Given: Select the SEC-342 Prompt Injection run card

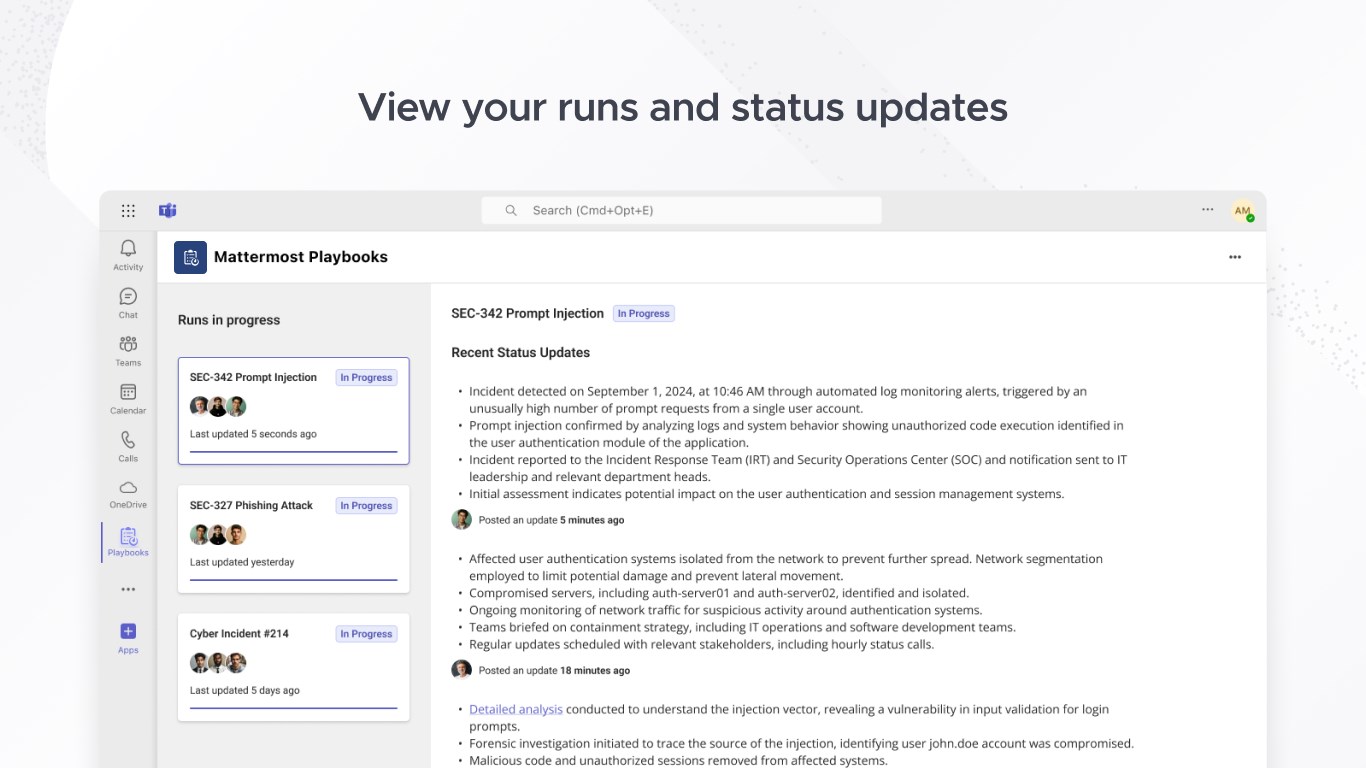Looking at the screenshot, I should tap(293, 411).
